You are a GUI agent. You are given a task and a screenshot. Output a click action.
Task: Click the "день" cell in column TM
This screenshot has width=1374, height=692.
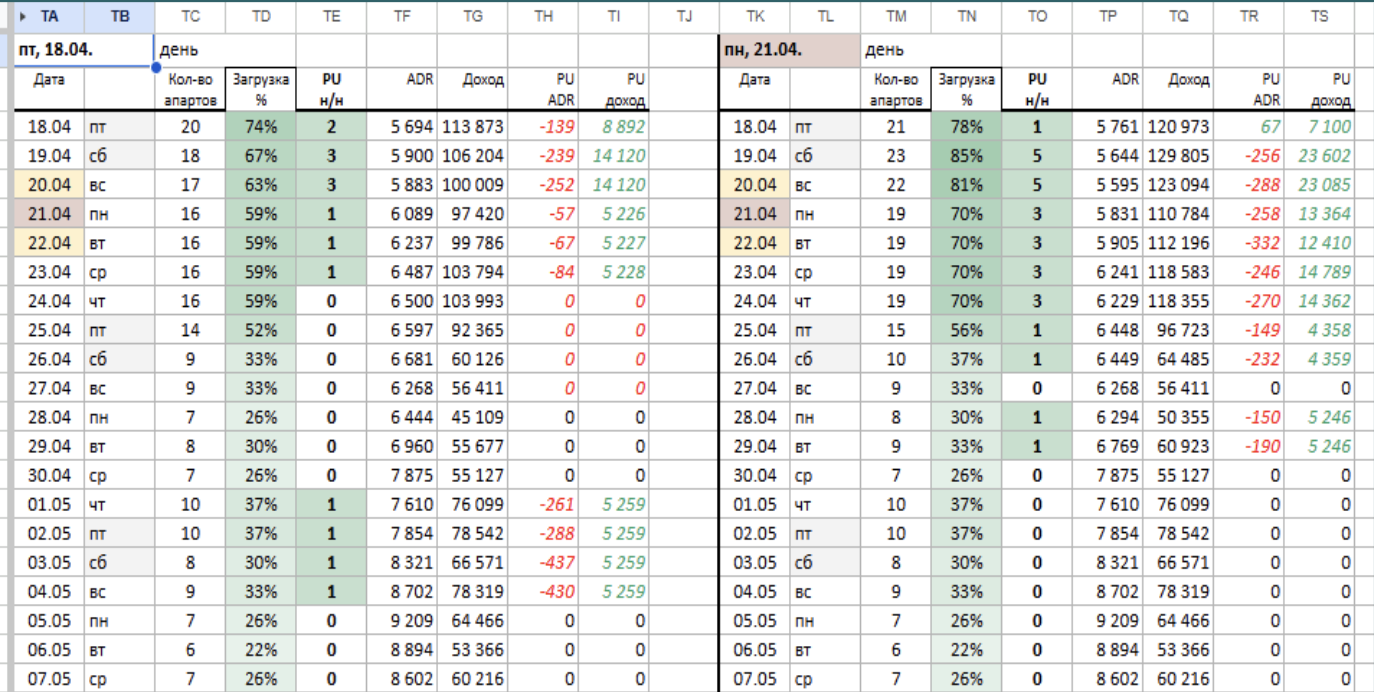[x=895, y=49]
